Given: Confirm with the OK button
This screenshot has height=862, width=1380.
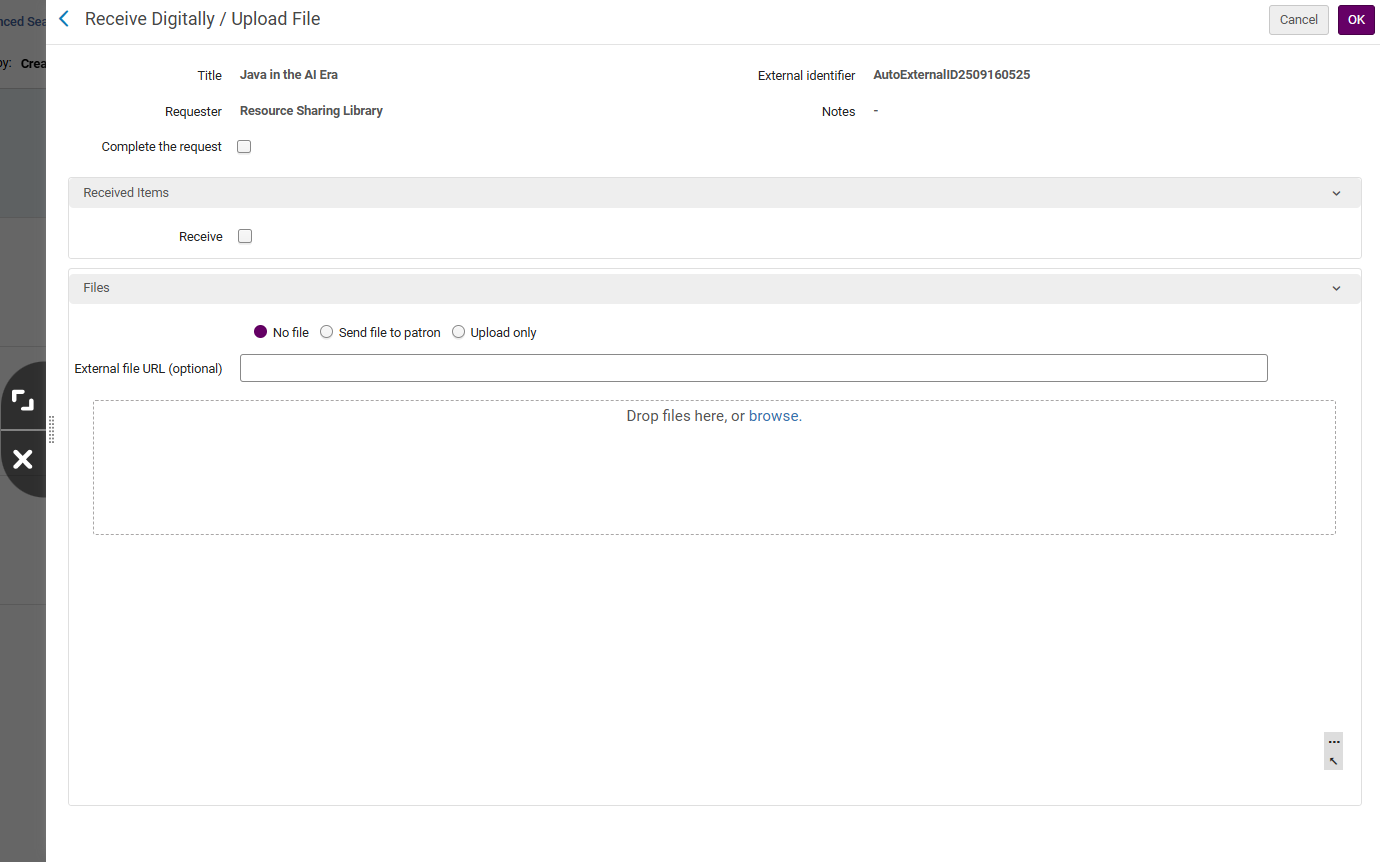Looking at the screenshot, I should tap(1356, 20).
